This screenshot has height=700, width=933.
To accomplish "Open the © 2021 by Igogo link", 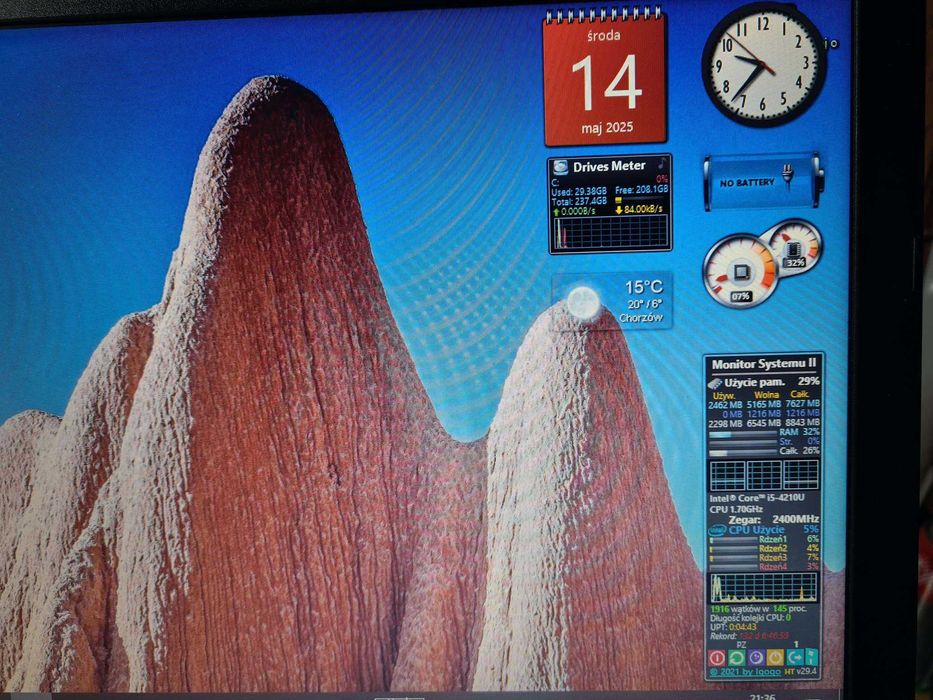I will pos(745,672).
